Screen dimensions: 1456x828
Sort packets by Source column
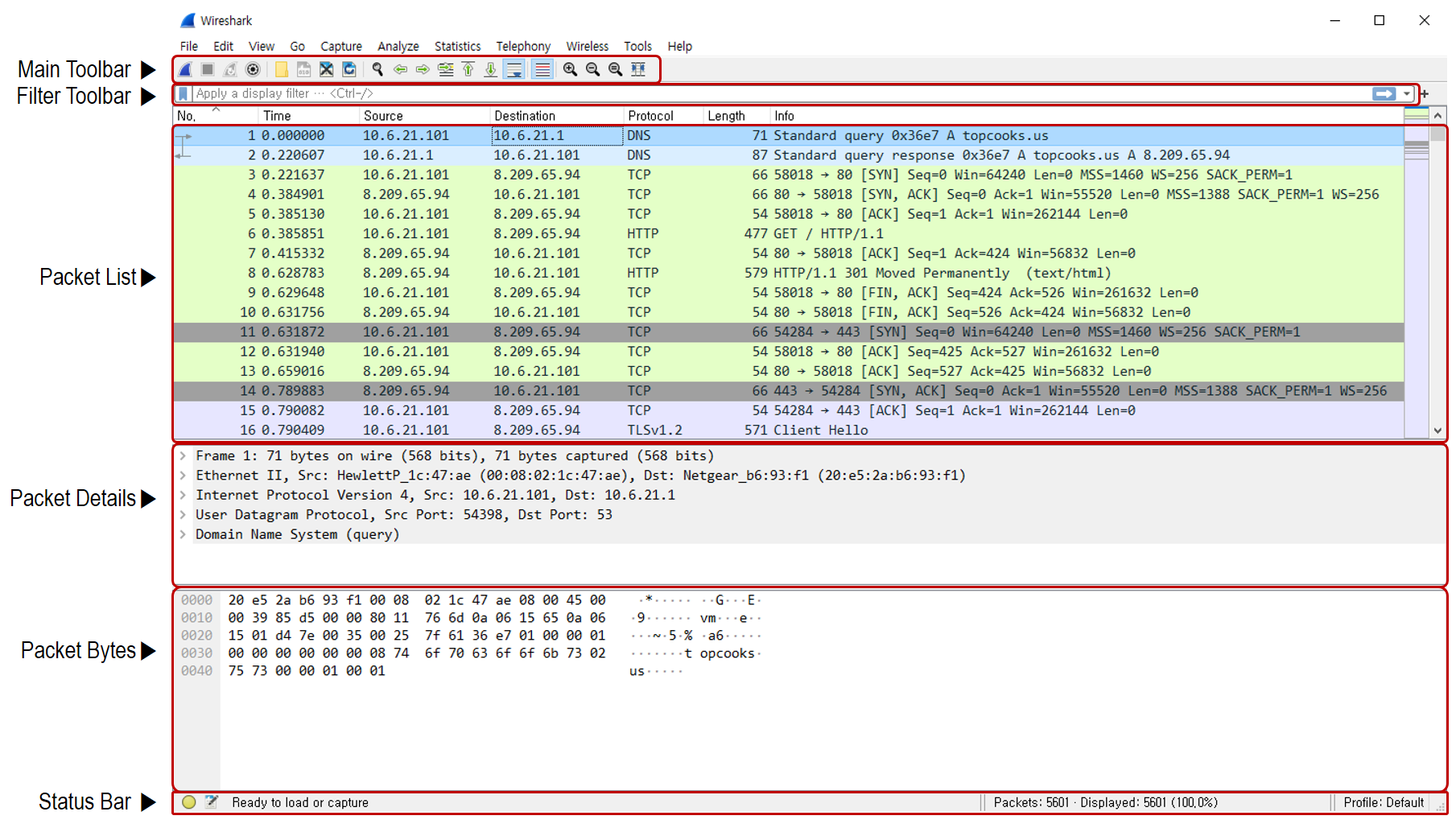(x=424, y=116)
